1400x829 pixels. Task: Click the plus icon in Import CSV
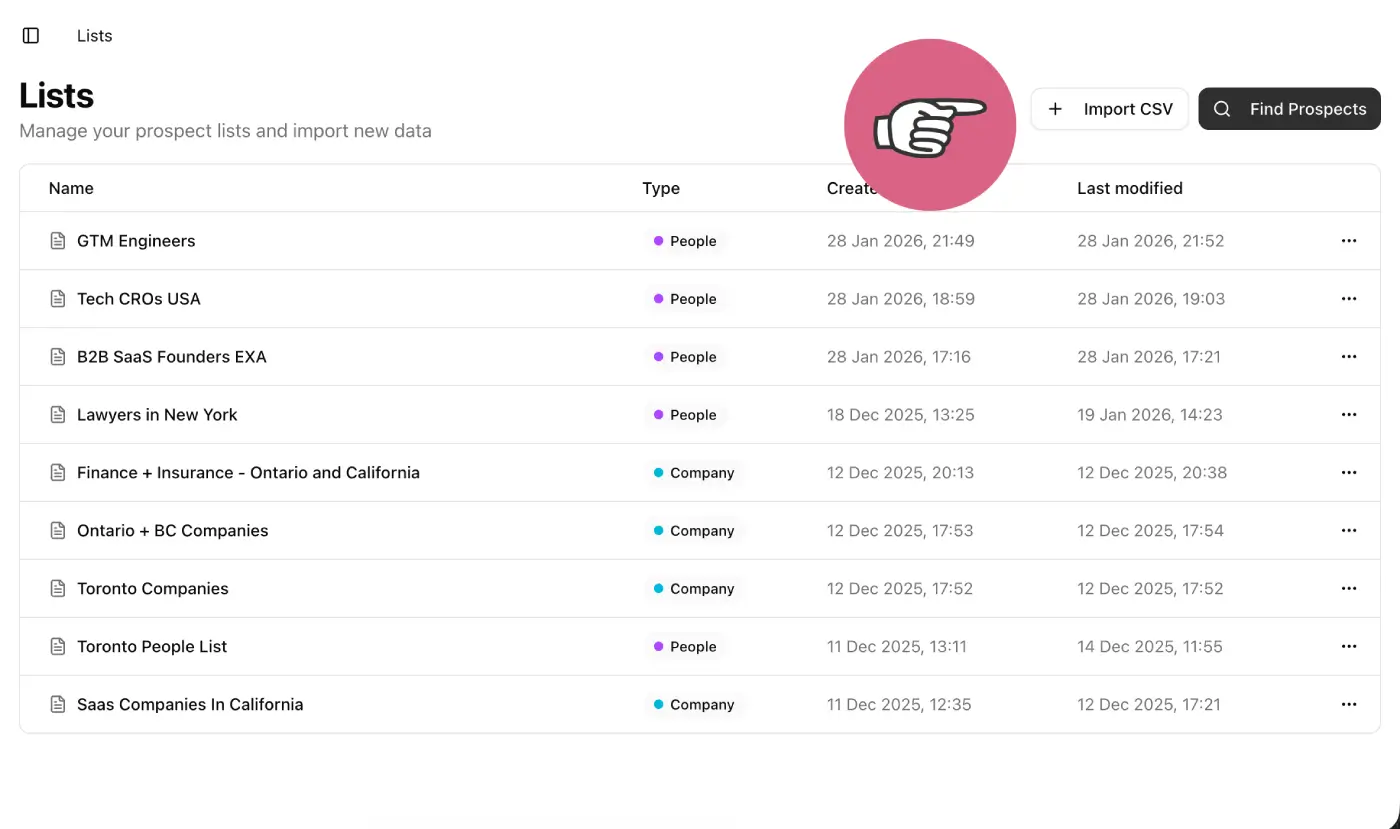click(x=1055, y=109)
